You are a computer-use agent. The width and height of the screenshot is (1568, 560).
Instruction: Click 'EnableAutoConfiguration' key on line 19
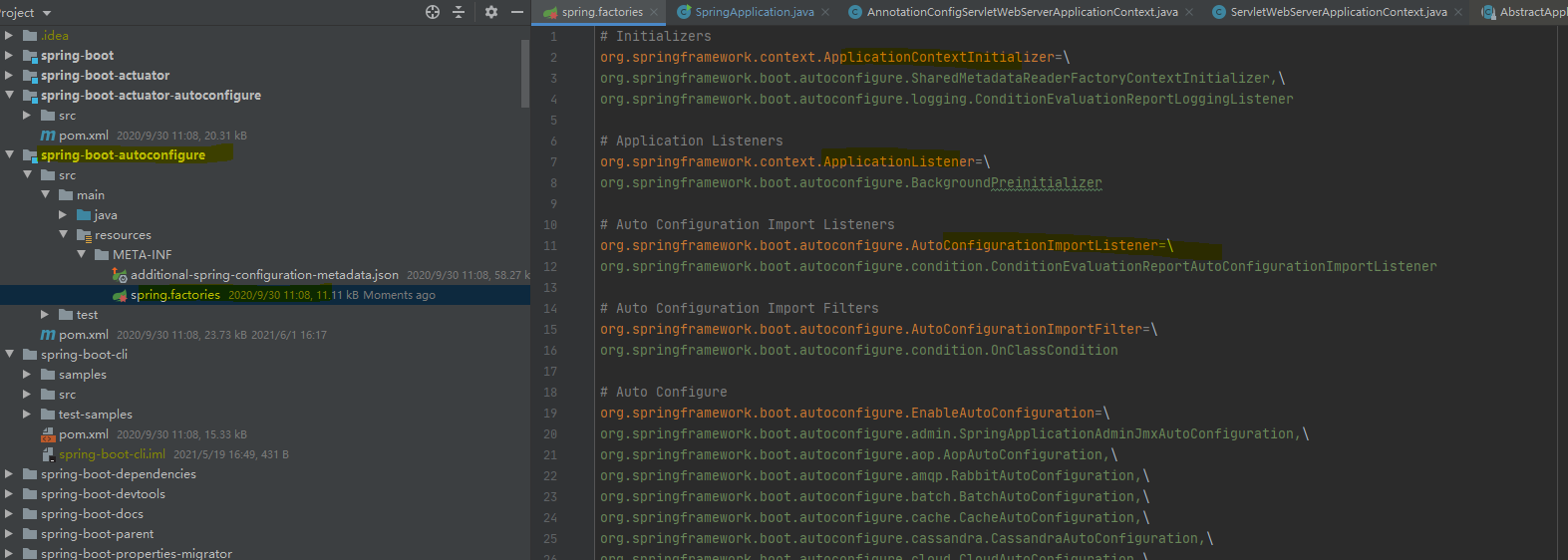[1003, 413]
